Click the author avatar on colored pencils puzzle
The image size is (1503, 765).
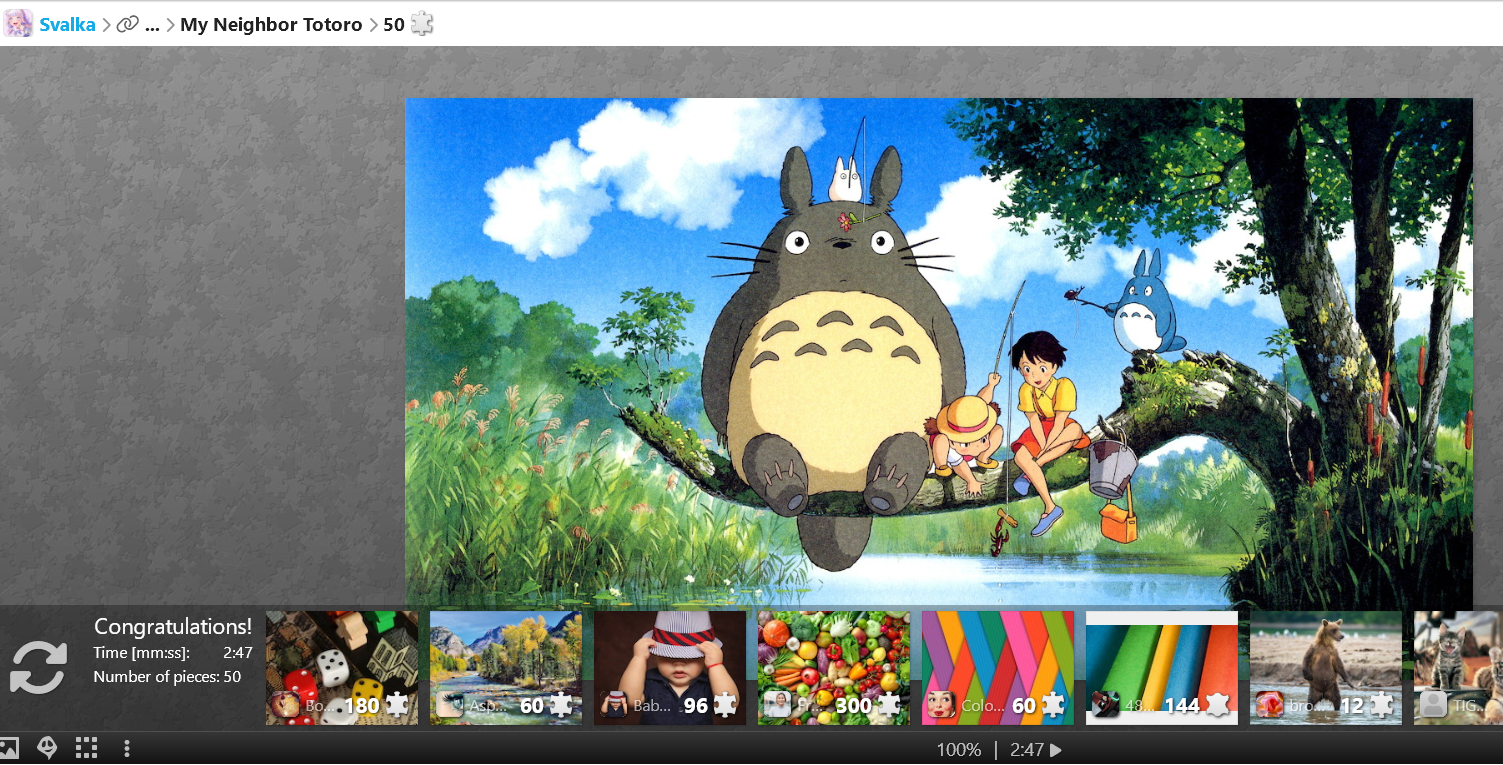coord(1106,705)
